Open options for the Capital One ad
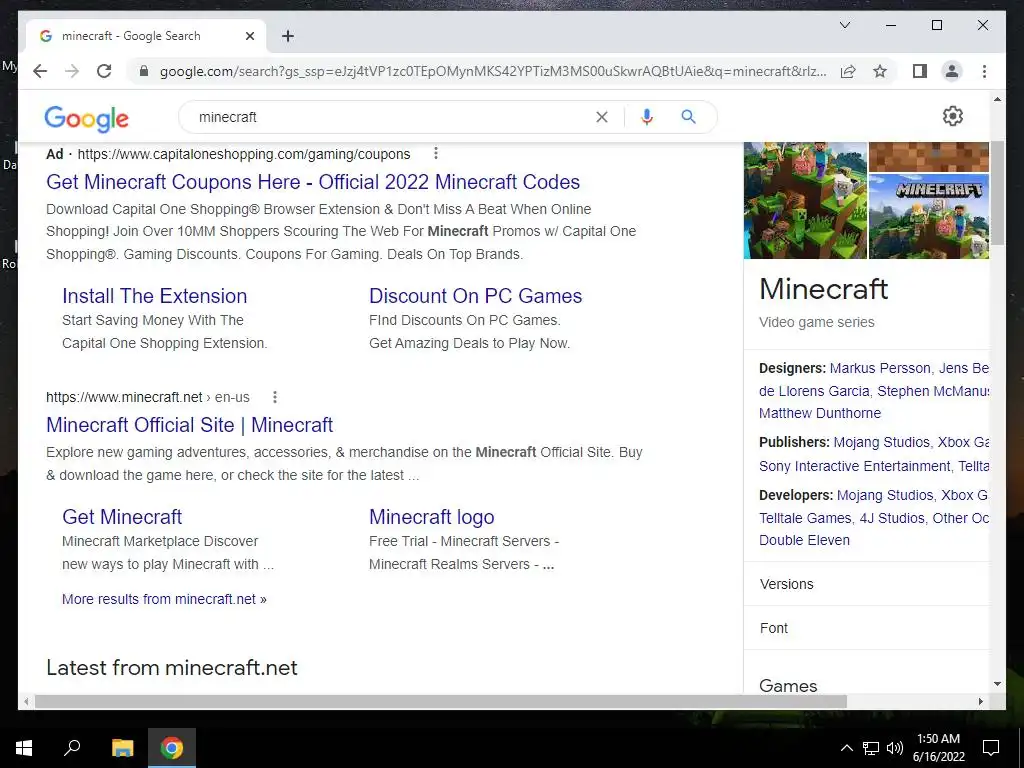 [436, 153]
